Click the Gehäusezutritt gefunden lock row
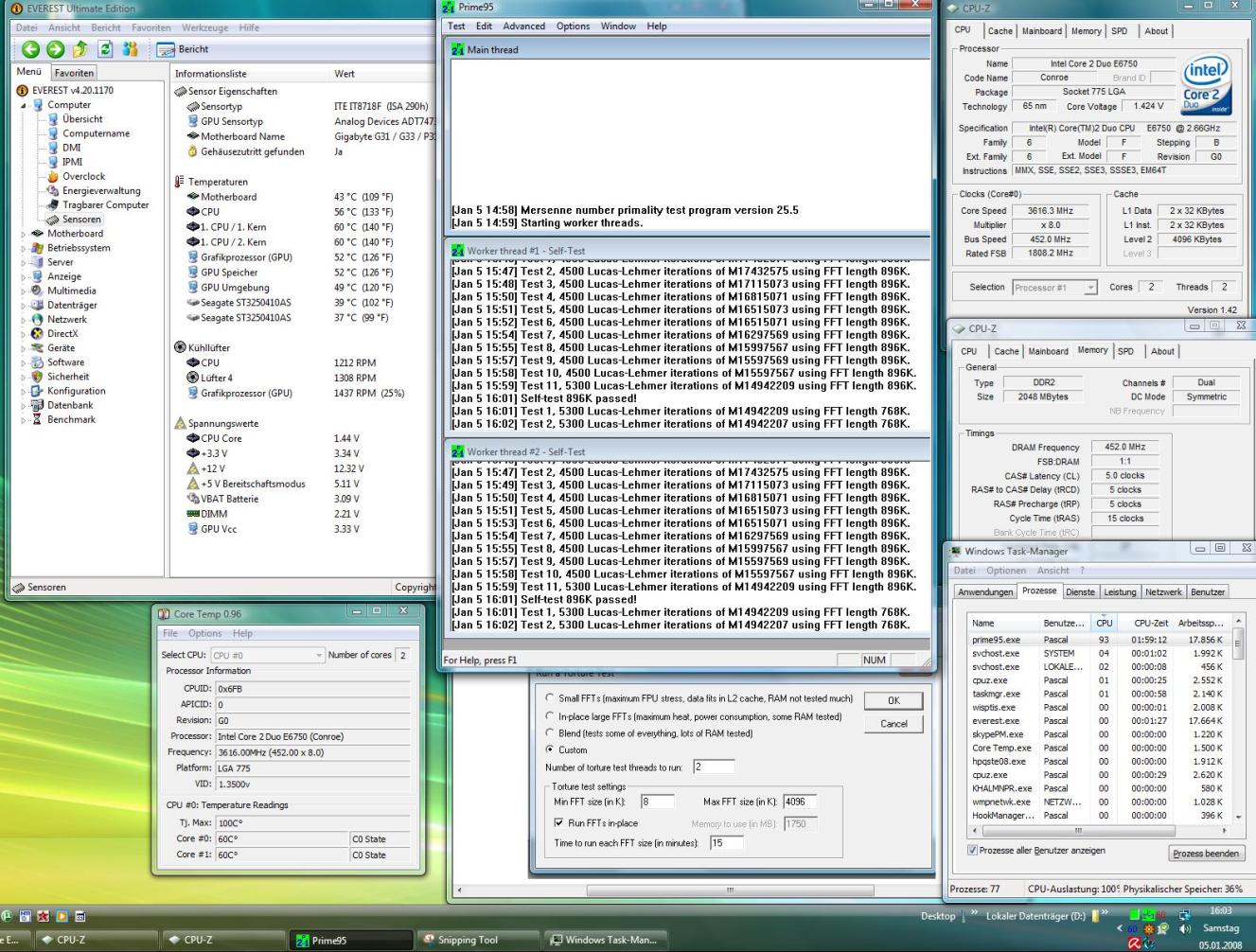 pos(246,151)
